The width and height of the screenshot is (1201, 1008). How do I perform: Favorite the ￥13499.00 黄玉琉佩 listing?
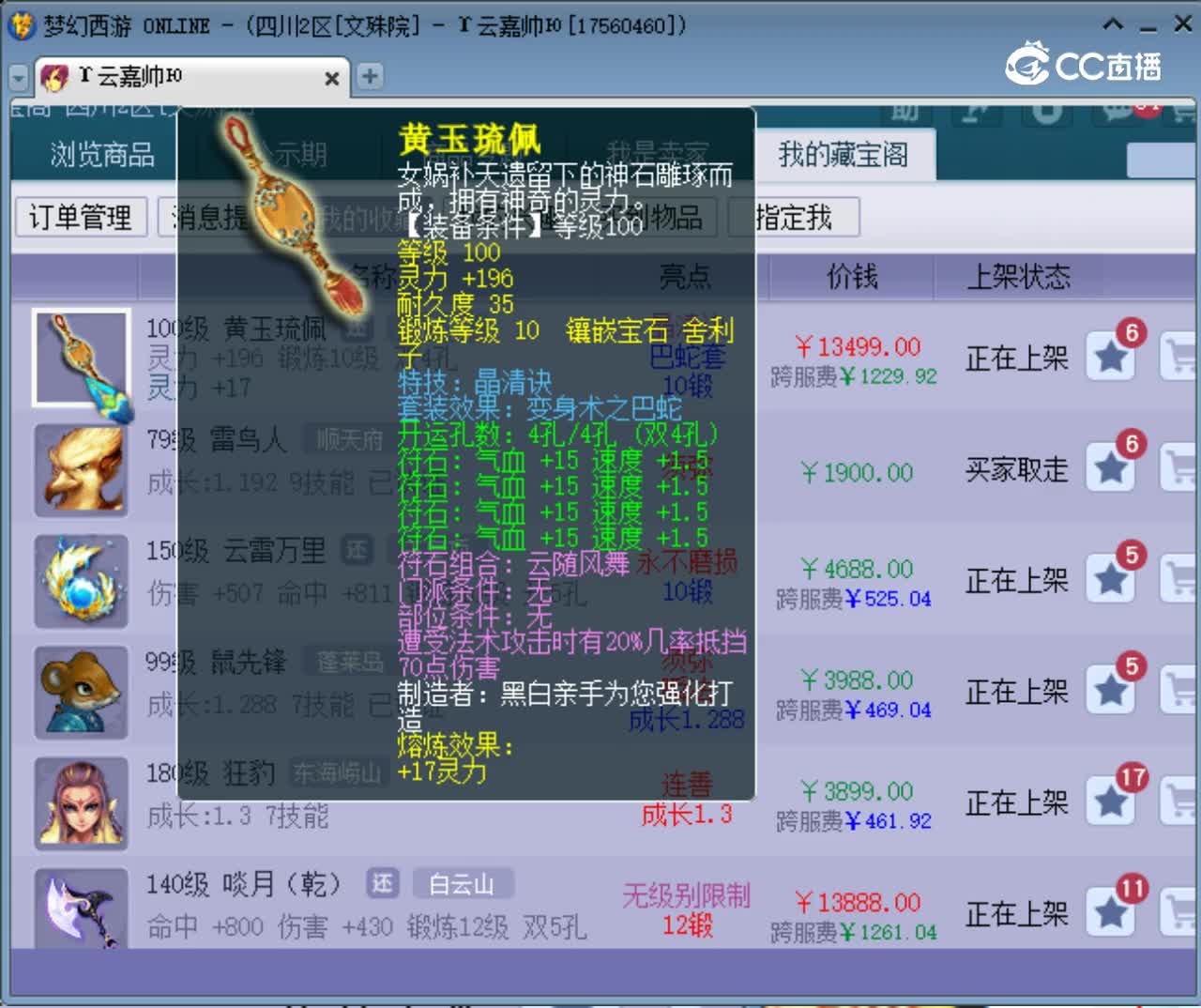coord(1111,358)
